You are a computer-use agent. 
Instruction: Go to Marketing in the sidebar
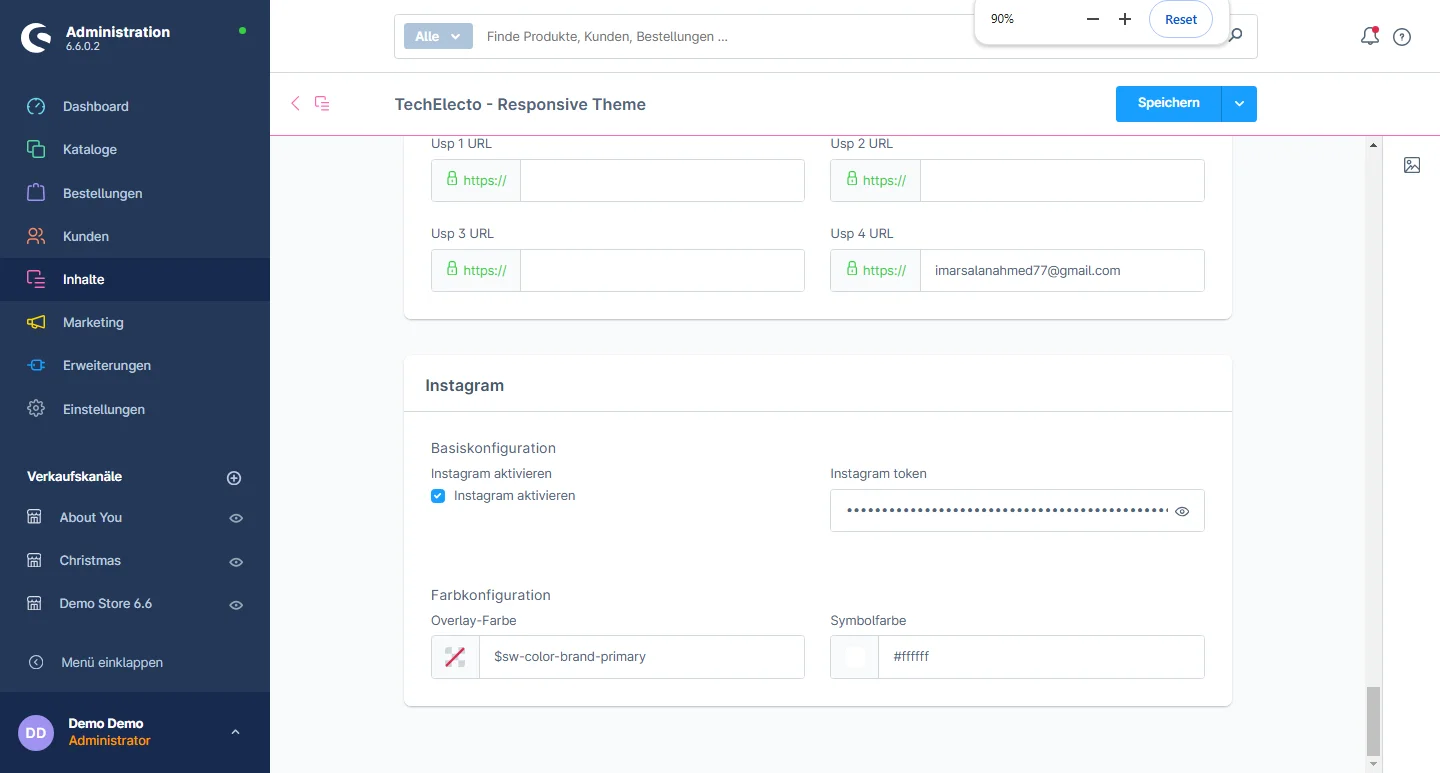point(93,322)
